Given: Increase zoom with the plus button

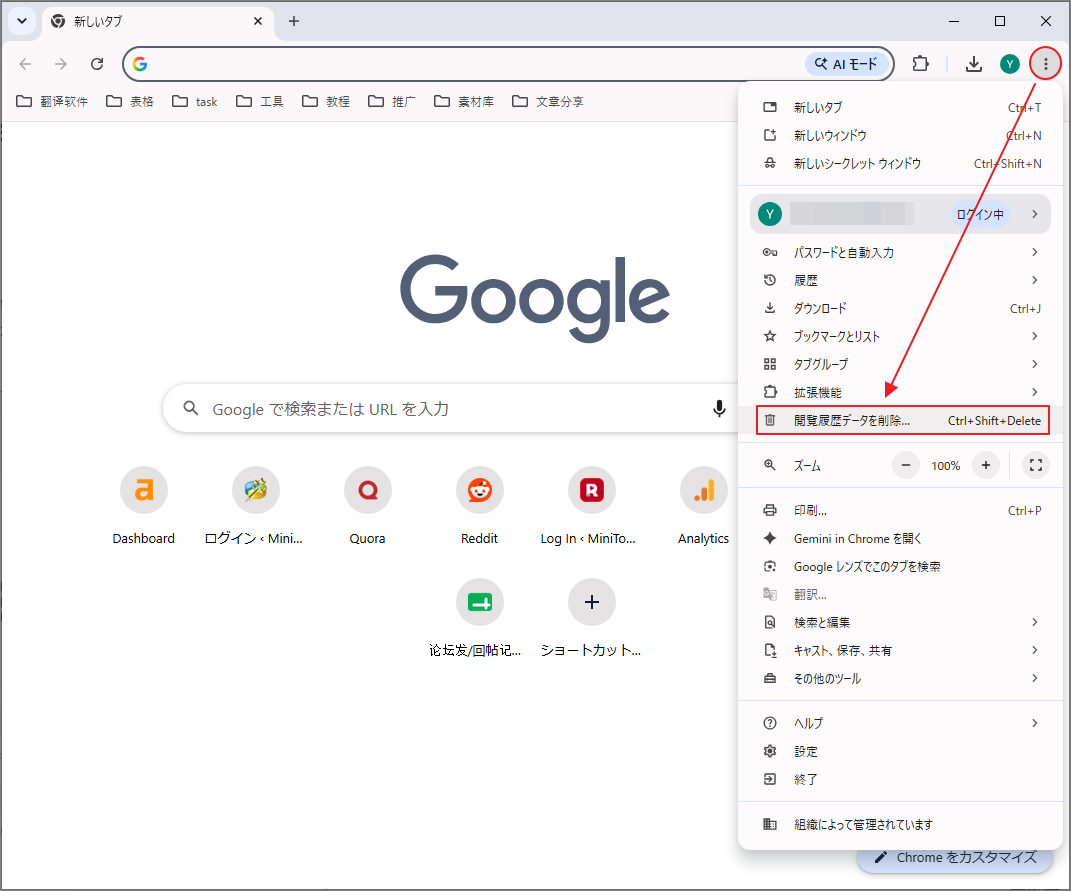Looking at the screenshot, I should click(986, 465).
